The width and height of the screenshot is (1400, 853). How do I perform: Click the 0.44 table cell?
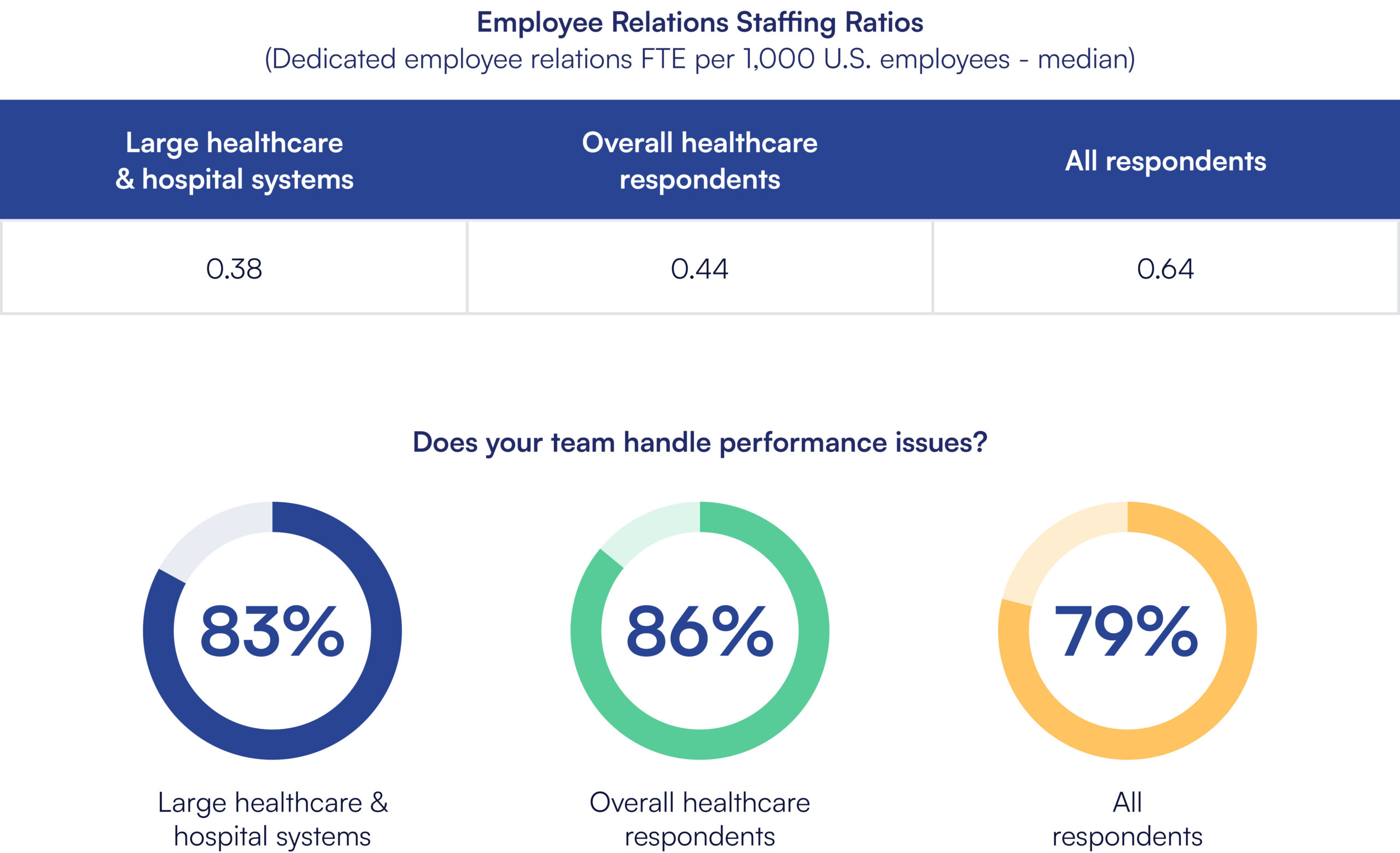tap(699, 268)
